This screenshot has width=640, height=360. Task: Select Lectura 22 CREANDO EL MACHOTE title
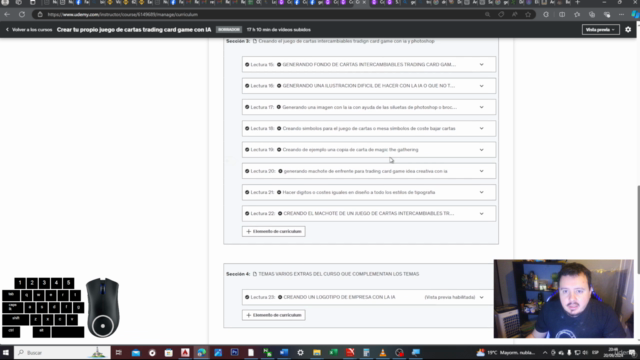[369, 213]
